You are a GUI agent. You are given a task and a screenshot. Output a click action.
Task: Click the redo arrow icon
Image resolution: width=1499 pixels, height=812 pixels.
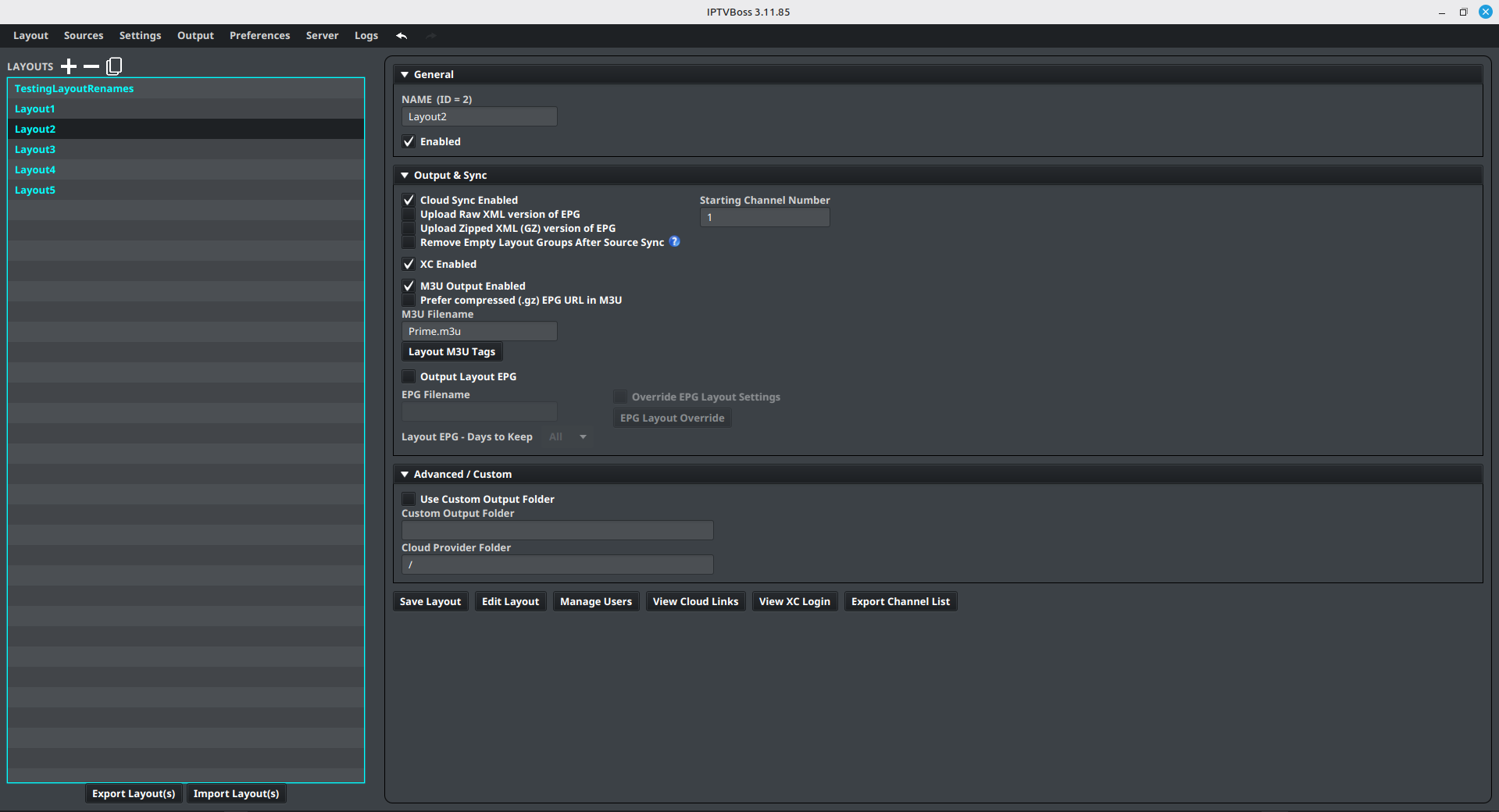431,35
